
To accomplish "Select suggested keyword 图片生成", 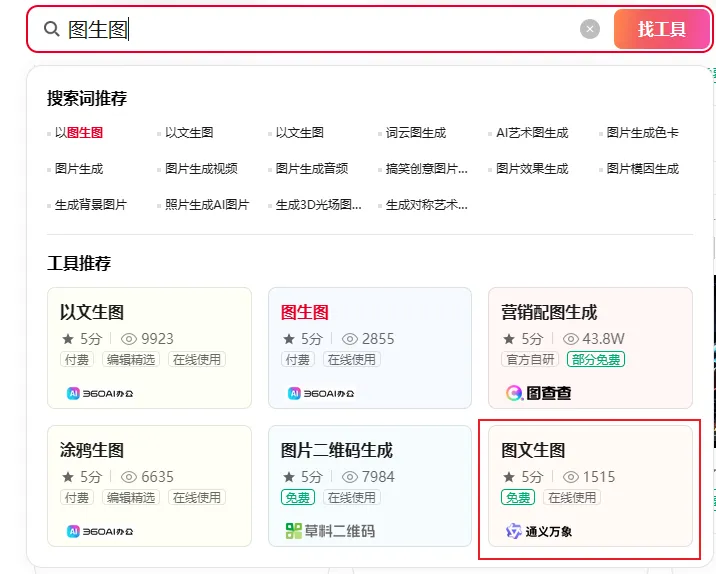I will [x=79, y=169].
